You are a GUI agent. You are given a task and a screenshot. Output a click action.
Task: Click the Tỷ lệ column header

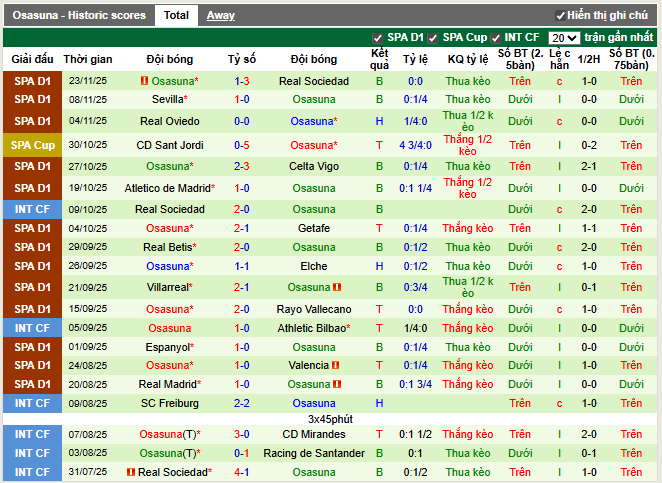click(x=415, y=59)
